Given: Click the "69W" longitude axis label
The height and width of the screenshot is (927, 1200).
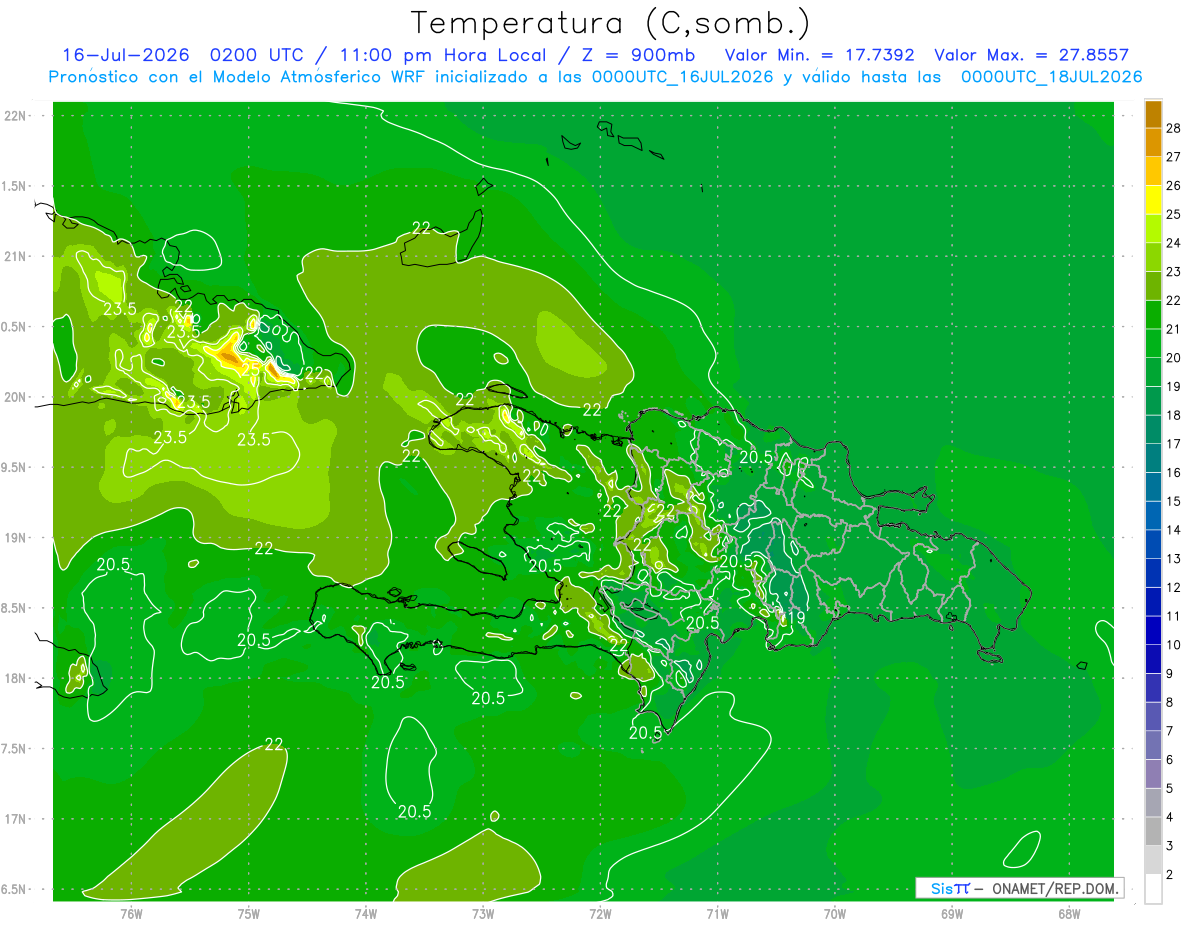Looking at the screenshot, I should coord(952,913).
